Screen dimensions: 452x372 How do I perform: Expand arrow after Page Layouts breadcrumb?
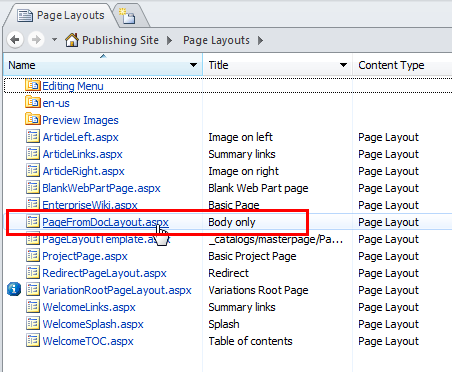[260, 40]
